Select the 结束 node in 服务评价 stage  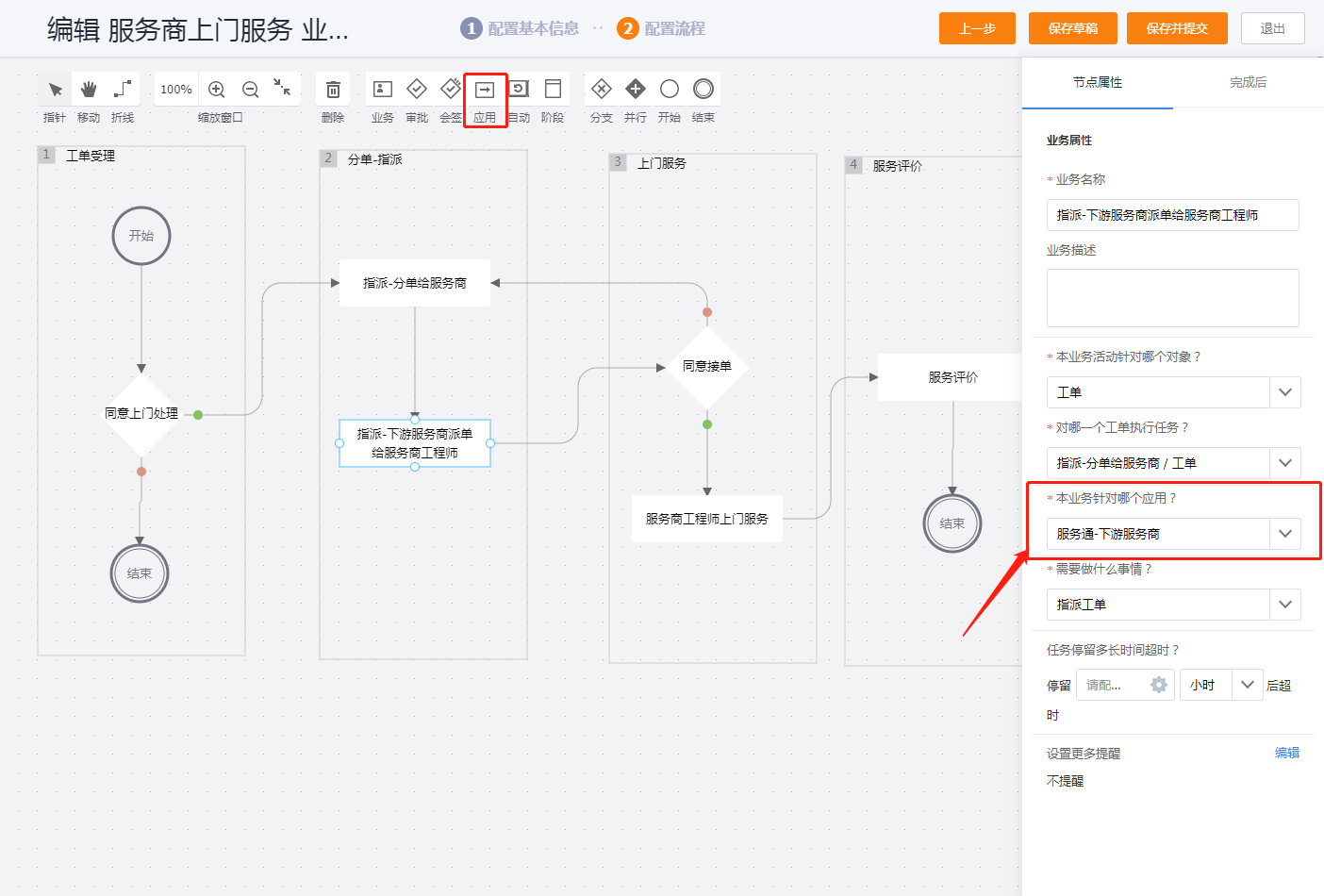click(x=952, y=523)
